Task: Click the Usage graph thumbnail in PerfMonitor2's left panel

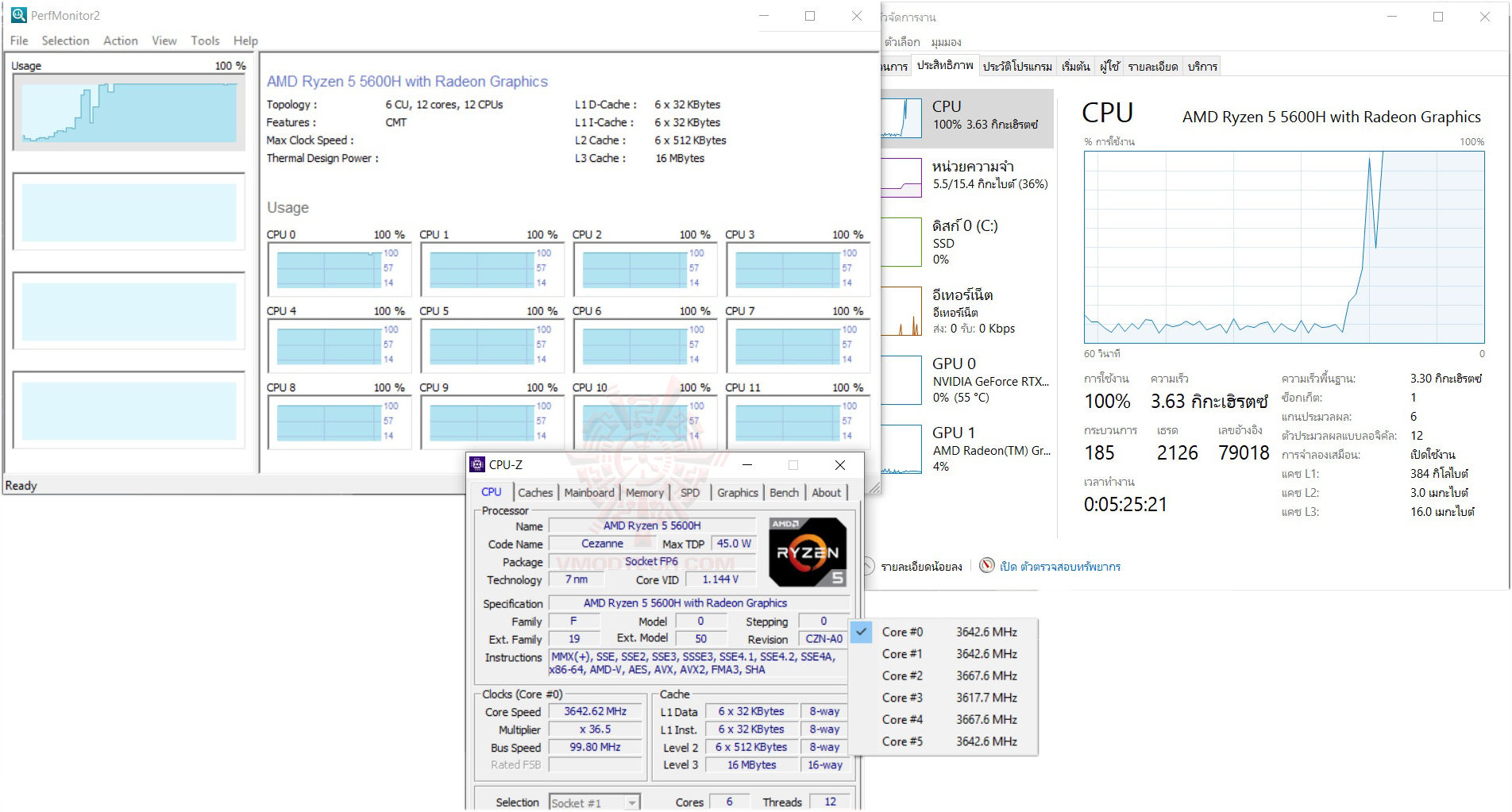Action: coord(129,113)
